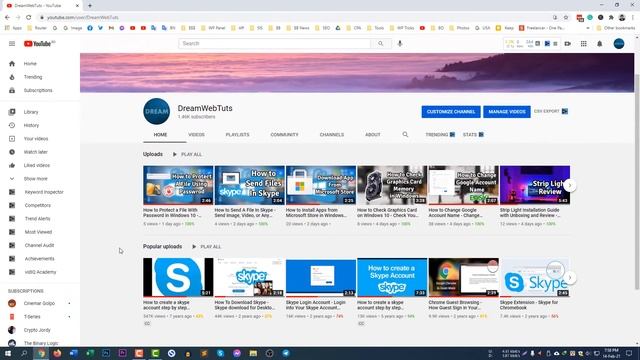Screen dimensions: 640x360
Task: Open Firefox from the taskbar
Action: pos(57,353)
